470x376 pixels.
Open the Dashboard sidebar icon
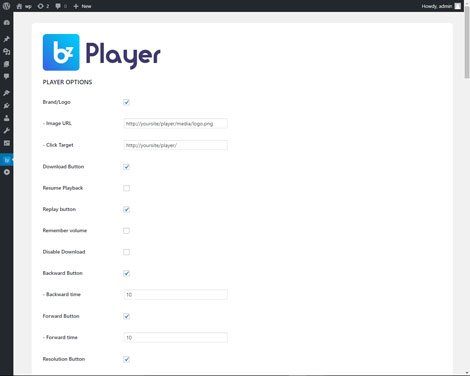click(6, 23)
